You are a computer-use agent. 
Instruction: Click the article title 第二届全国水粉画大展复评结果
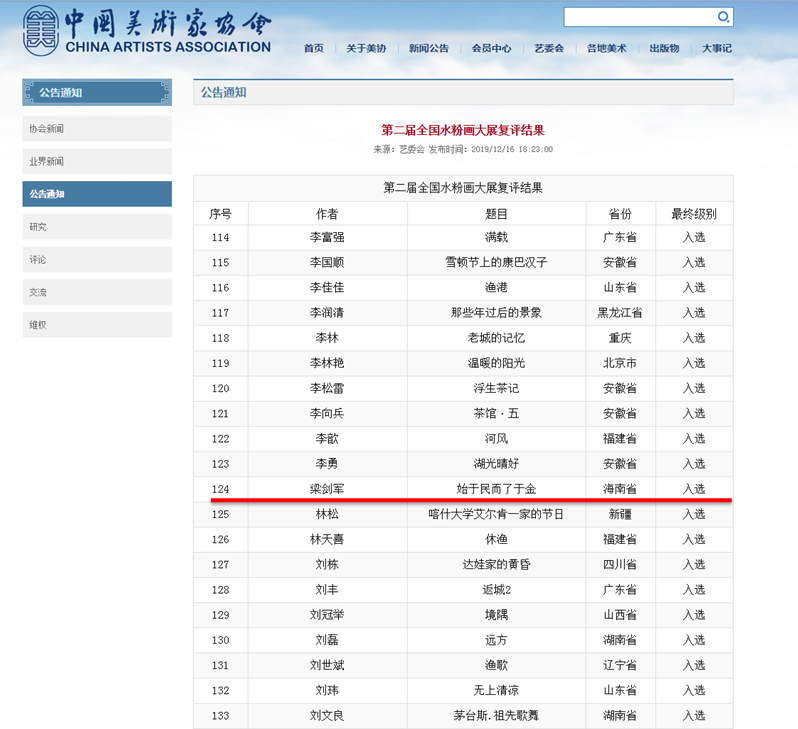tap(463, 130)
